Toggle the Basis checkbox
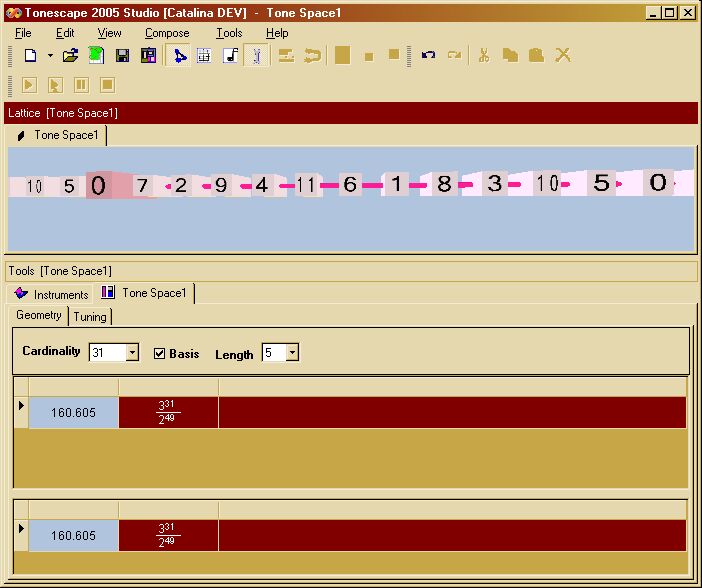Screen dimensions: 702x588 click(159, 354)
